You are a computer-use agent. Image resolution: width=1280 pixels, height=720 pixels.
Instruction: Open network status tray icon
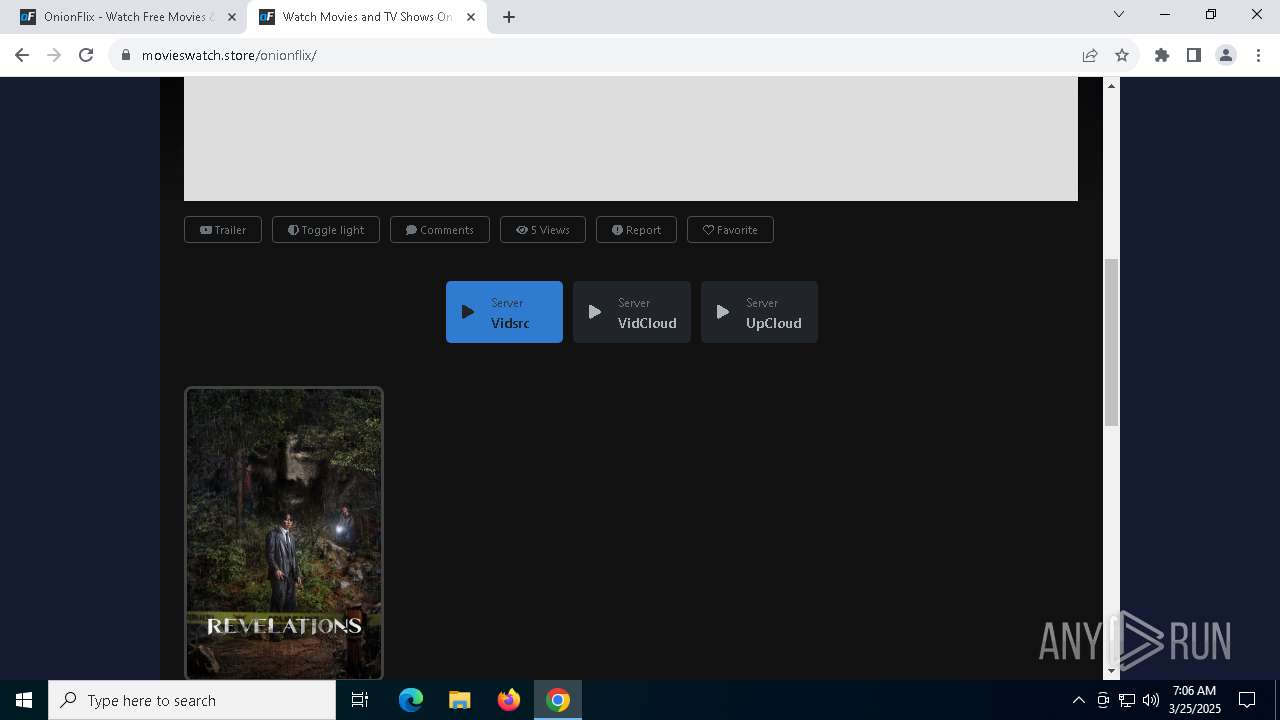(x=1127, y=700)
